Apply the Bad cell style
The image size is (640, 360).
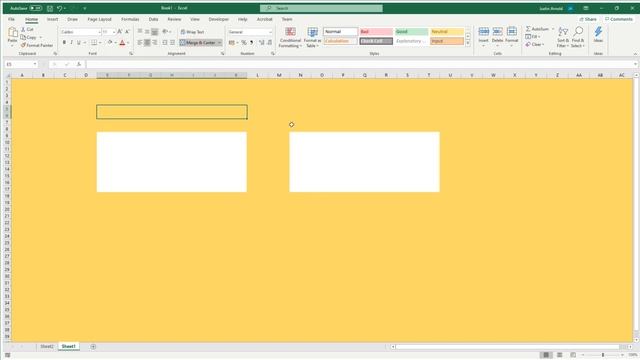point(376,31)
